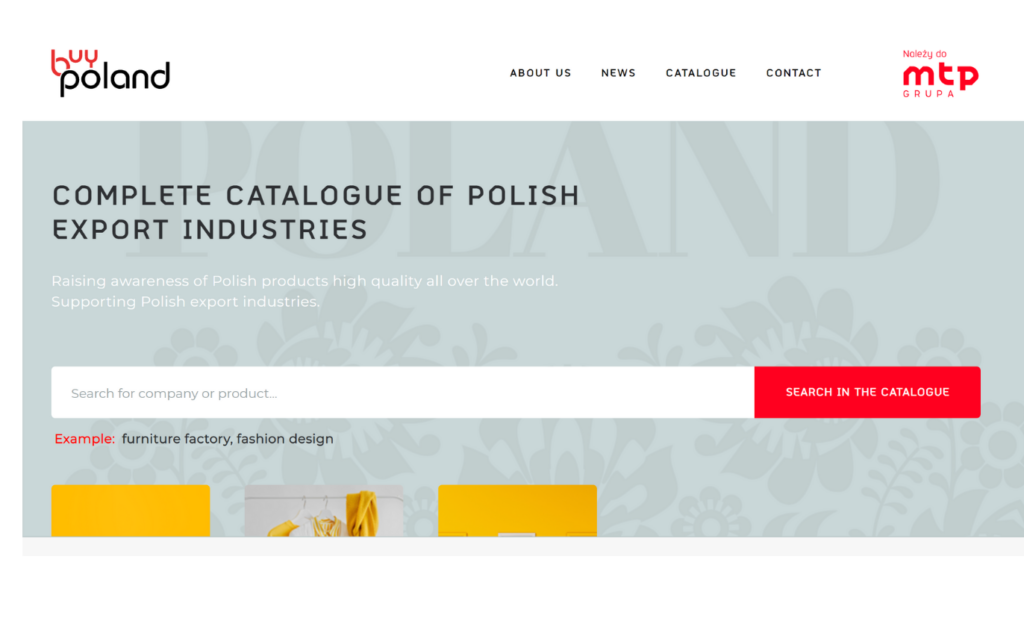Viewport: 1024px width, 618px height.
Task: Click Search in the Catalogue button
Action: click(867, 393)
